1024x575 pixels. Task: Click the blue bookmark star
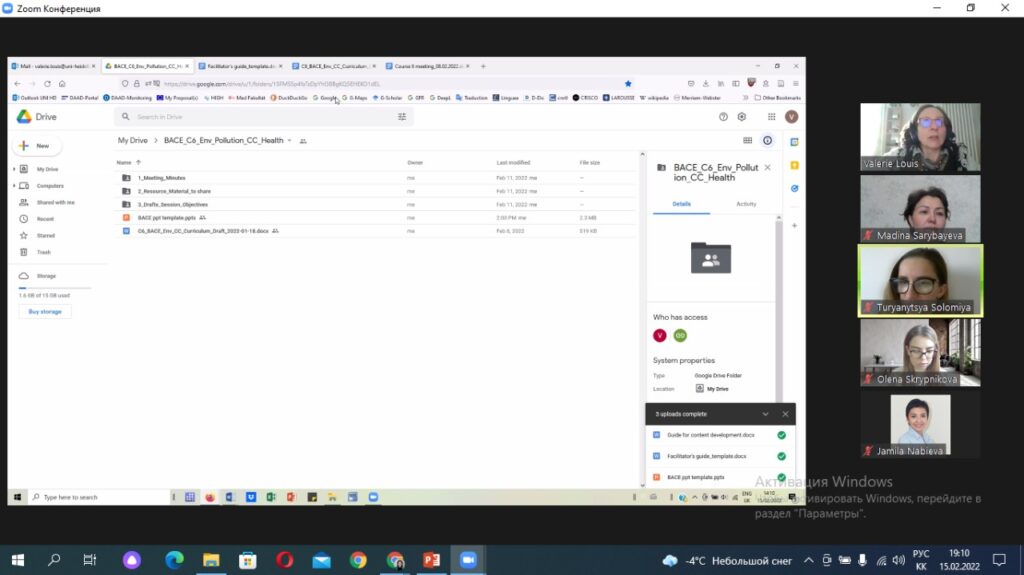pyautogui.click(x=628, y=84)
